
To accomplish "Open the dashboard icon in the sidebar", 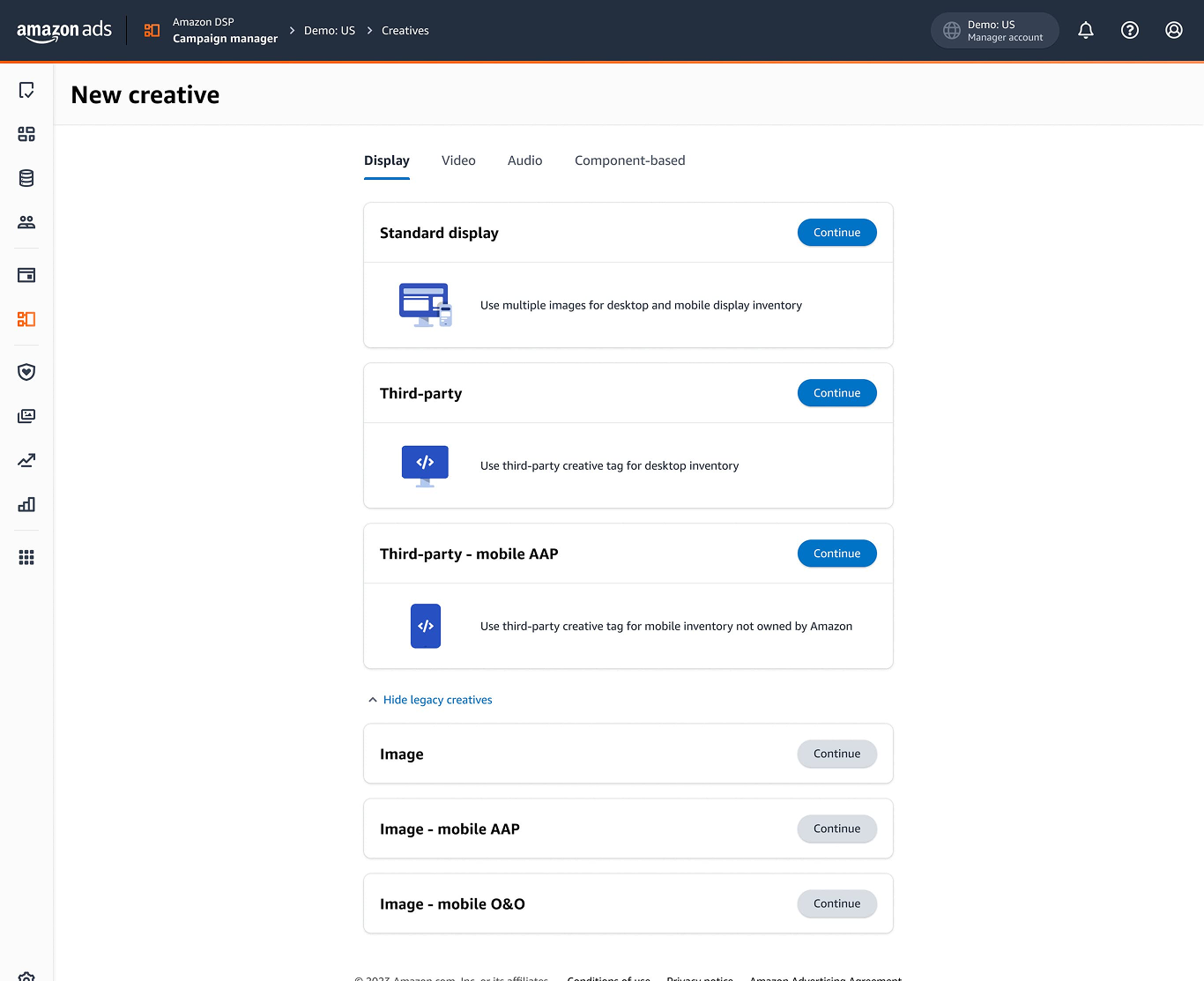I will 26,134.
